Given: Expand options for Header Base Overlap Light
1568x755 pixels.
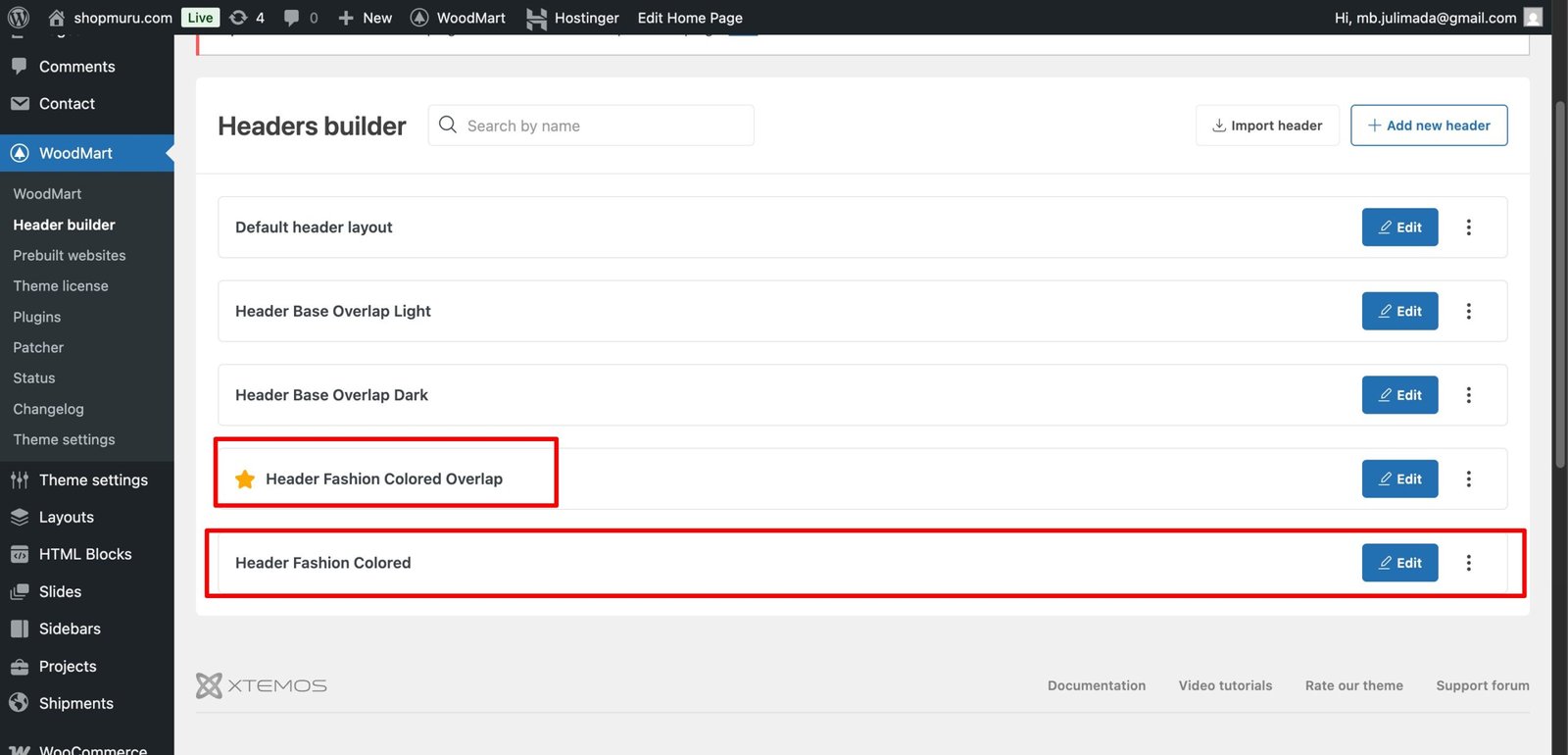Looking at the screenshot, I should (1468, 312).
